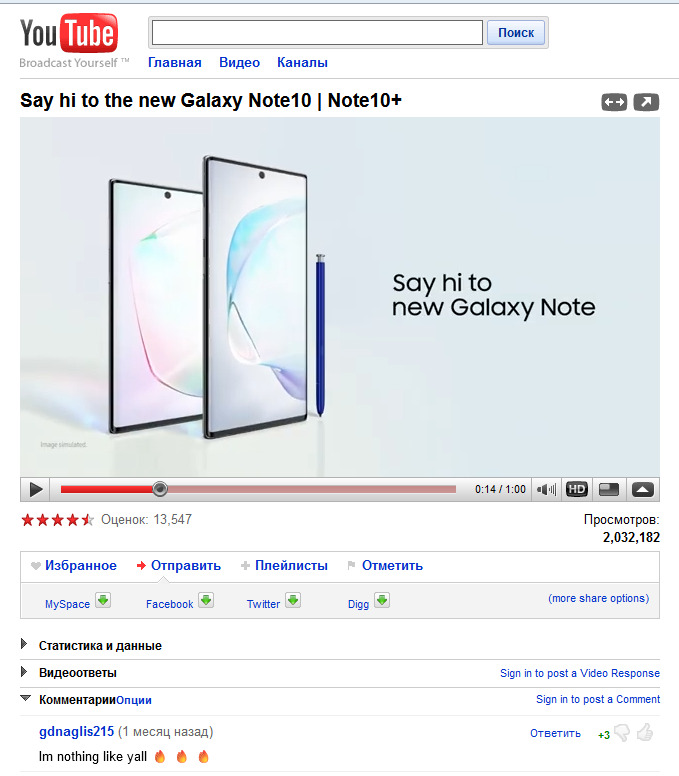Thumbs up the gdnaglis215 comment
679x776 pixels.
tap(645, 732)
